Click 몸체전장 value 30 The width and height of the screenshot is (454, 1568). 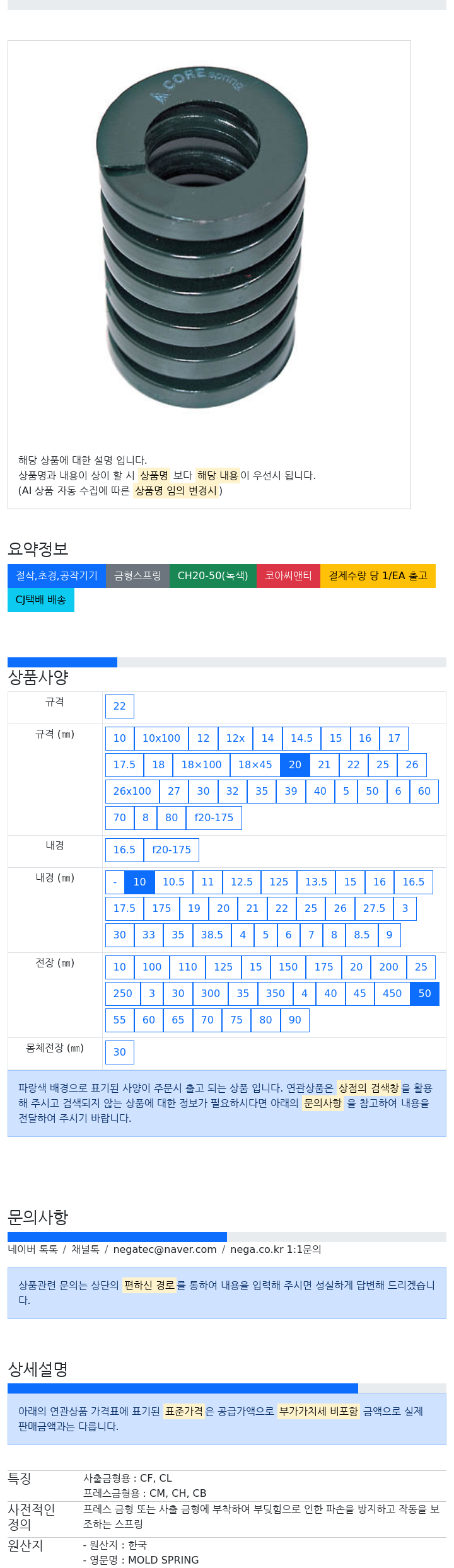(120, 1052)
